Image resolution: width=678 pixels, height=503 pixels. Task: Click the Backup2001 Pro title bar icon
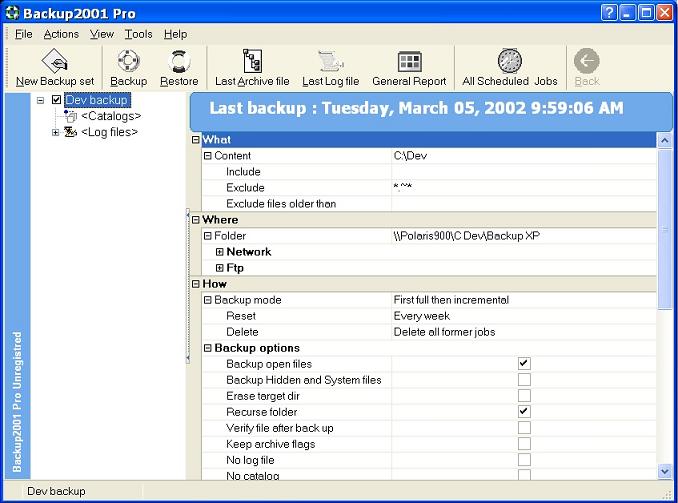coord(12,13)
